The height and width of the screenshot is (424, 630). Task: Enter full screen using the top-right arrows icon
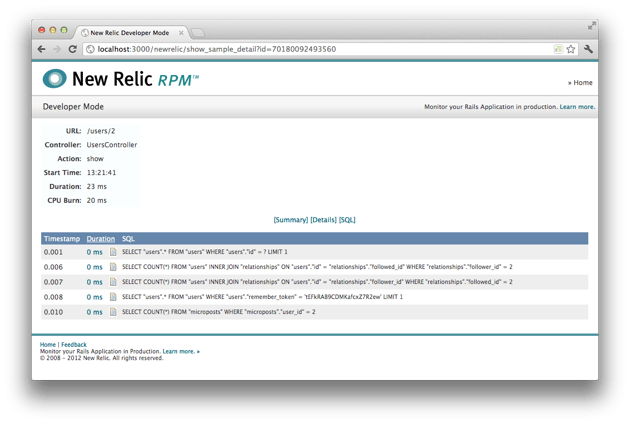[x=592, y=24]
